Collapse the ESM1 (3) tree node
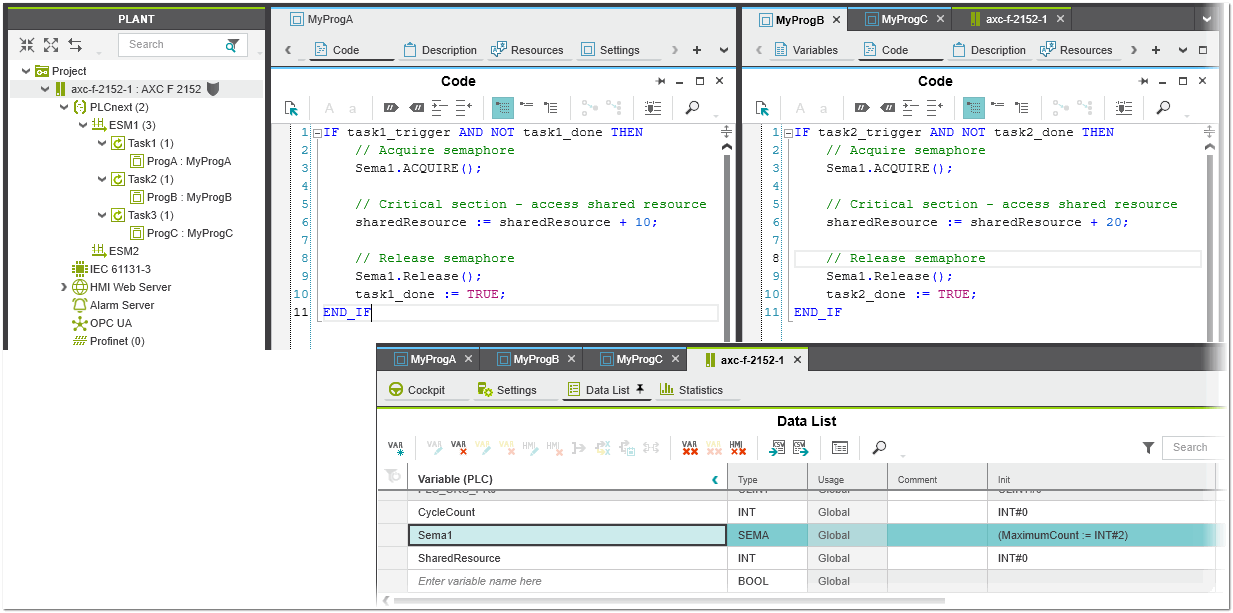Image resolution: width=1233 pixels, height=613 pixels. [x=84, y=125]
